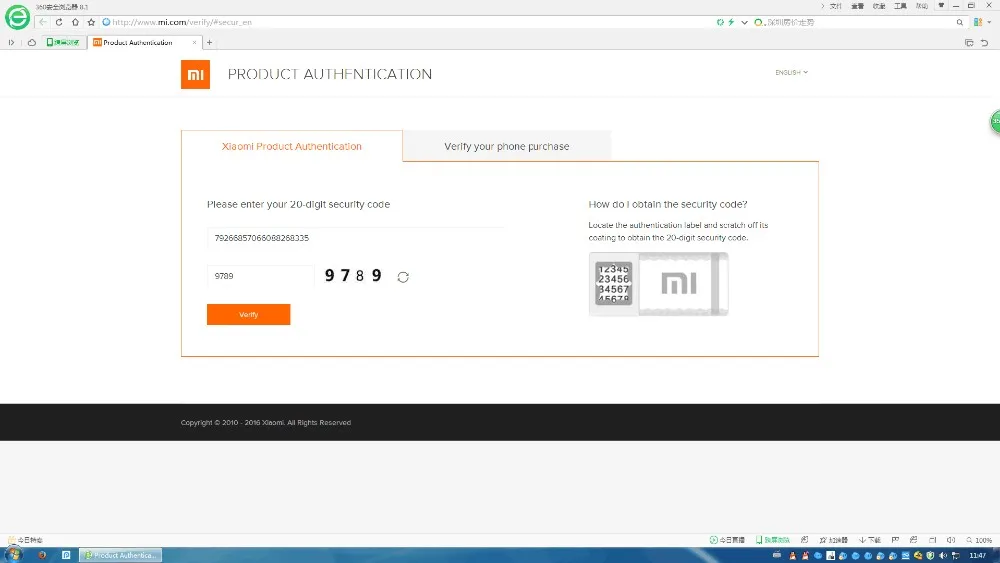Open the 查看 menu
The image size is (1000, 563).
[x=857, y=6]
